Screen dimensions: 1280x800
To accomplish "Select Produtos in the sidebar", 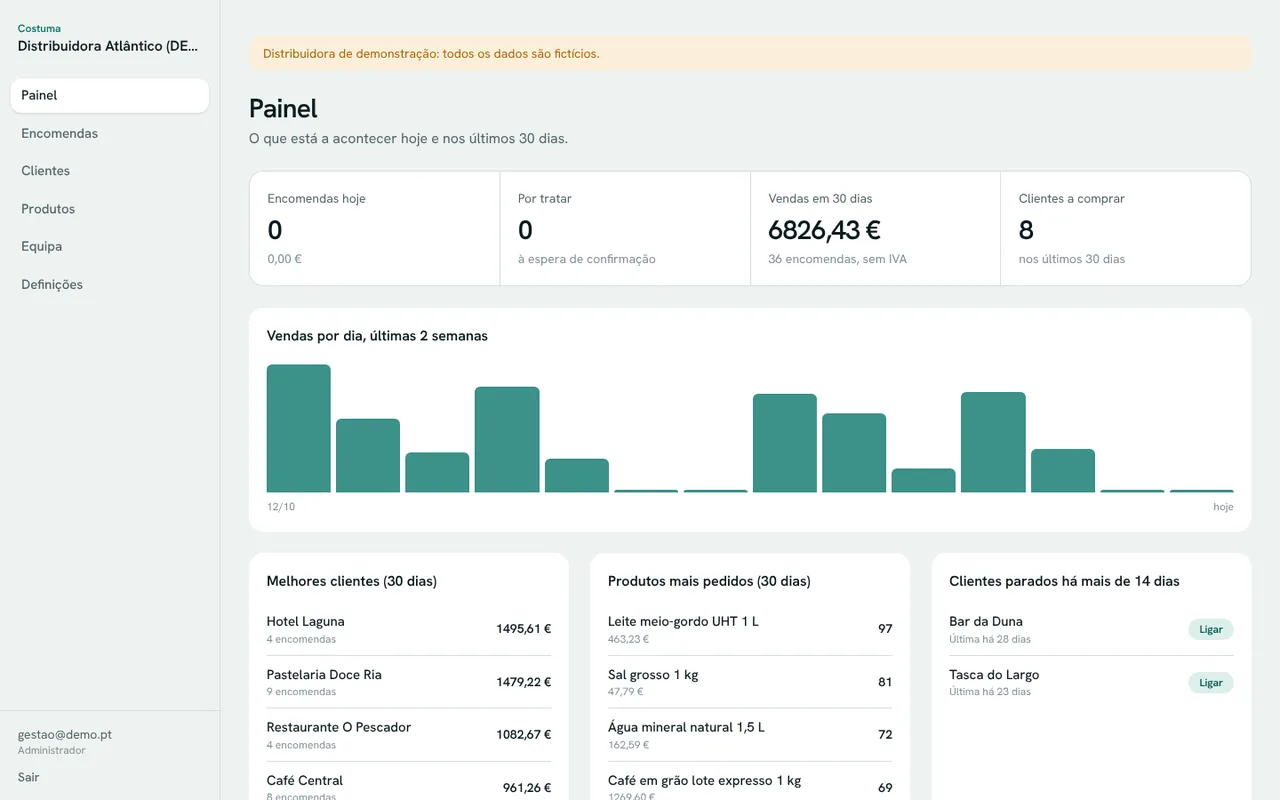I will pos(110,209).
